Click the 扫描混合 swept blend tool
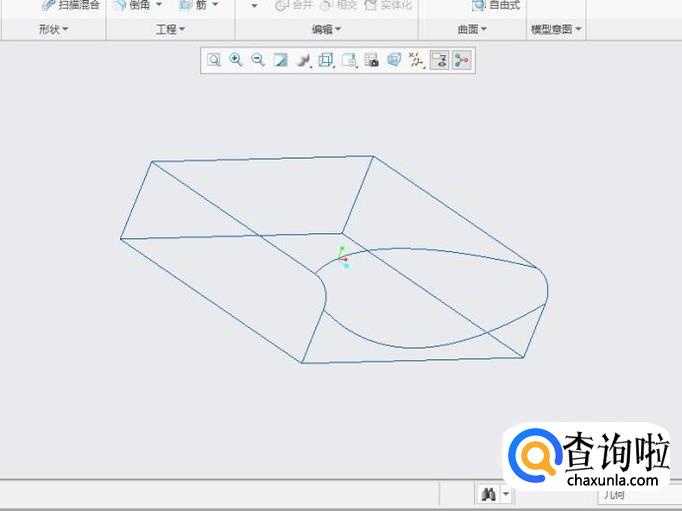Image resolution: width=682 pixels, height=511 pixels. pos(71,5)
